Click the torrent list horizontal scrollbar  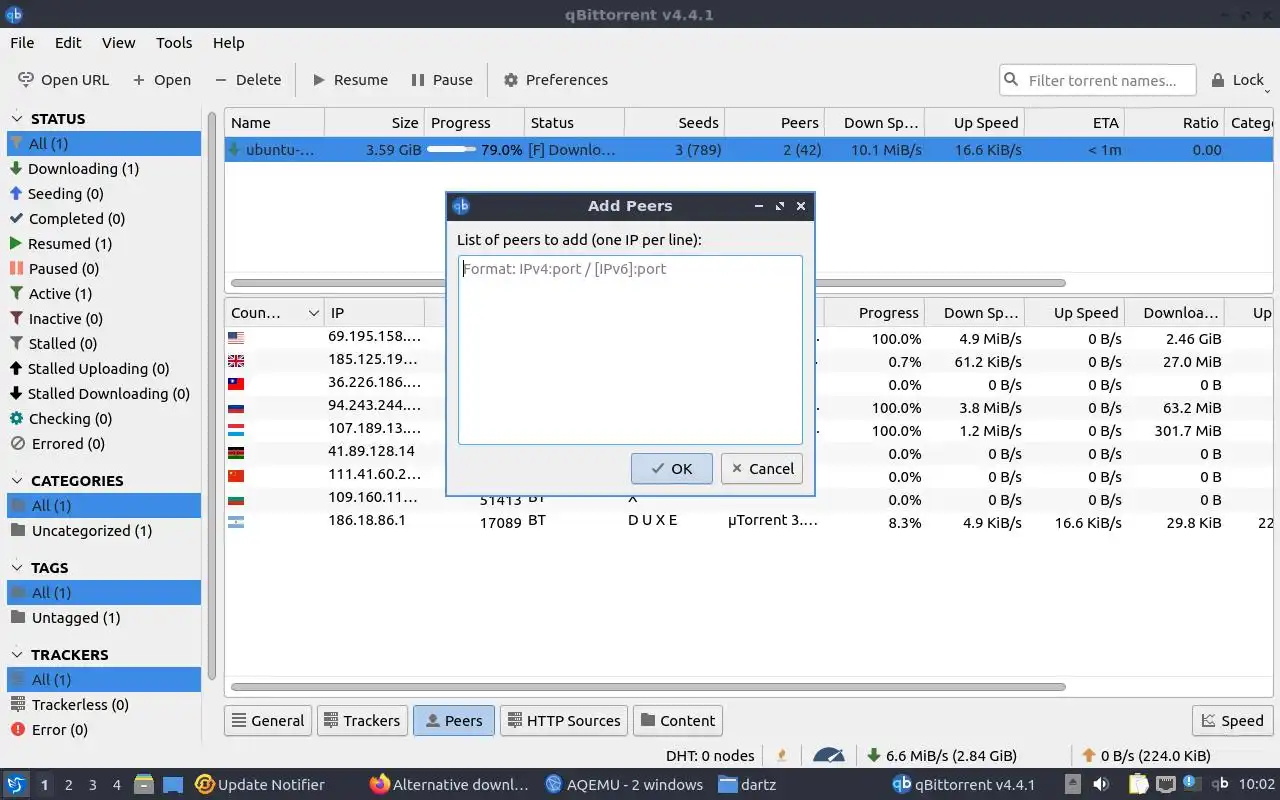(x=648, y=283)
